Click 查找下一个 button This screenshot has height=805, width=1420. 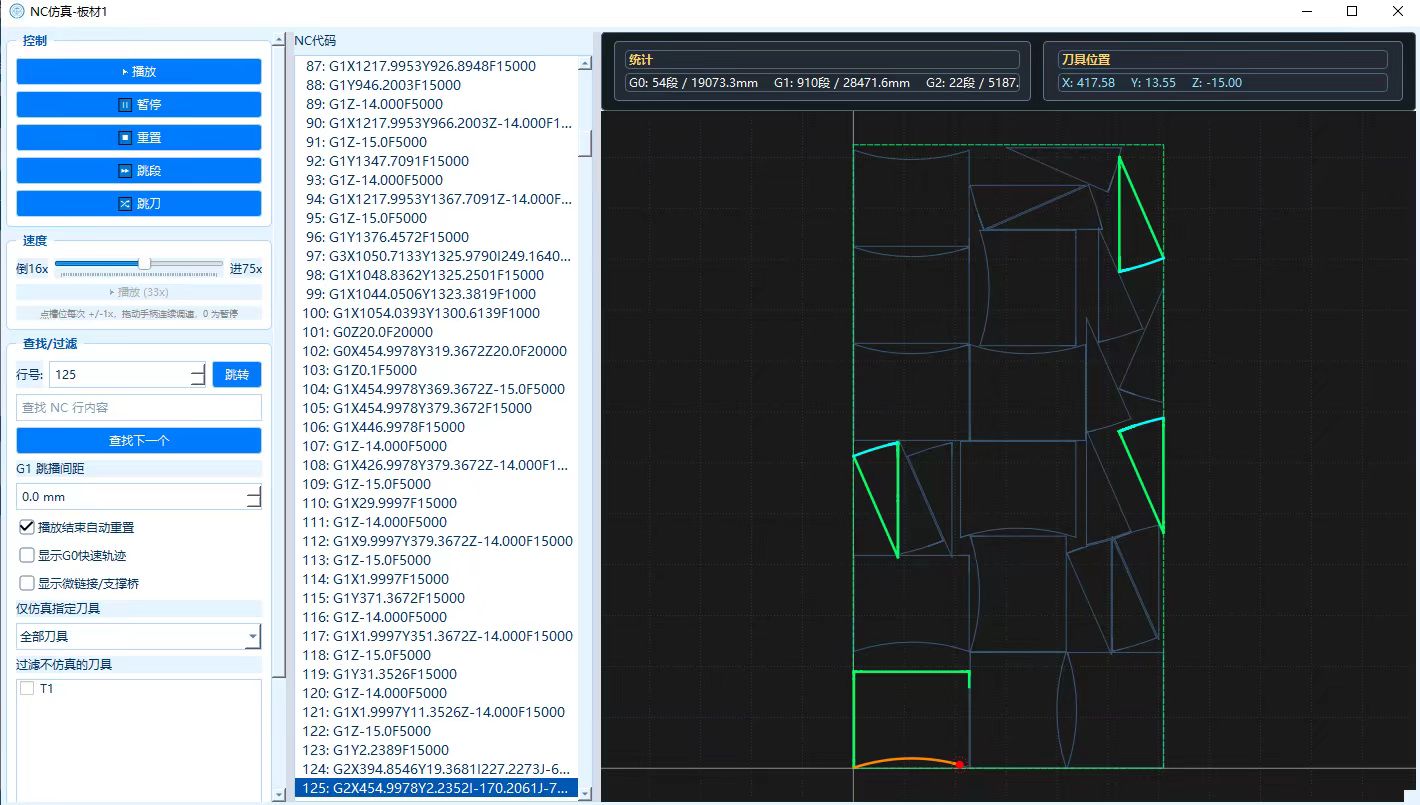tap(139, 441)
